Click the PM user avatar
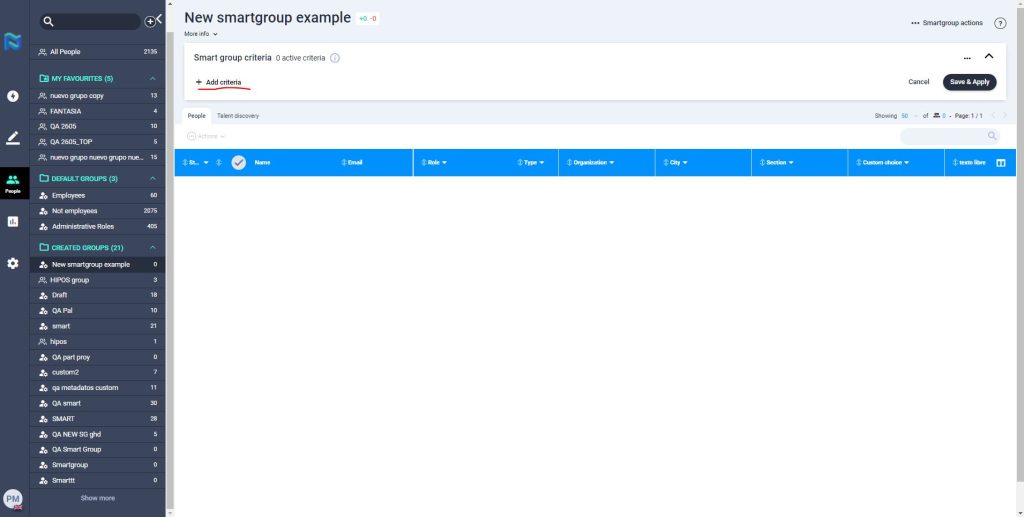This screenshot has width=1024, height=517. 13,498
